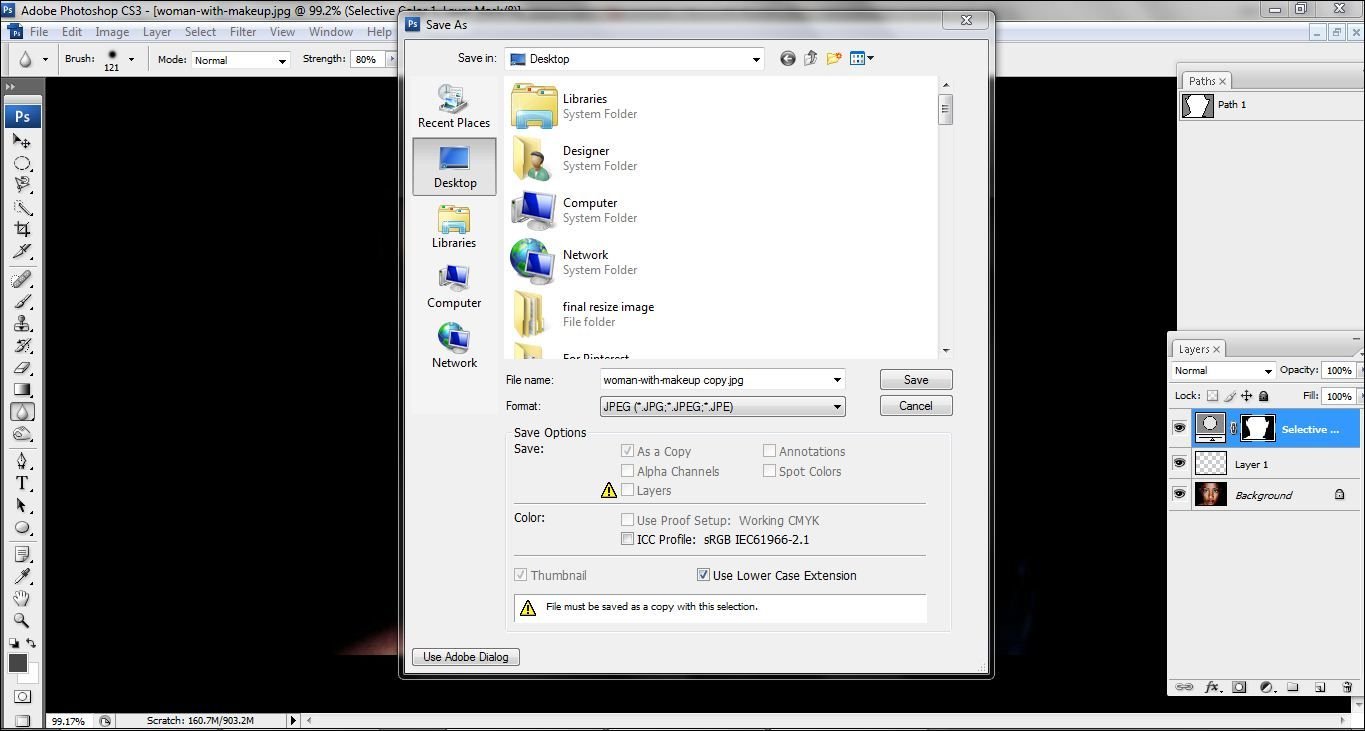Click the Use Adobe Dialog button
This screenshot has width=1365, height=731.
click(x=465, y=657)
